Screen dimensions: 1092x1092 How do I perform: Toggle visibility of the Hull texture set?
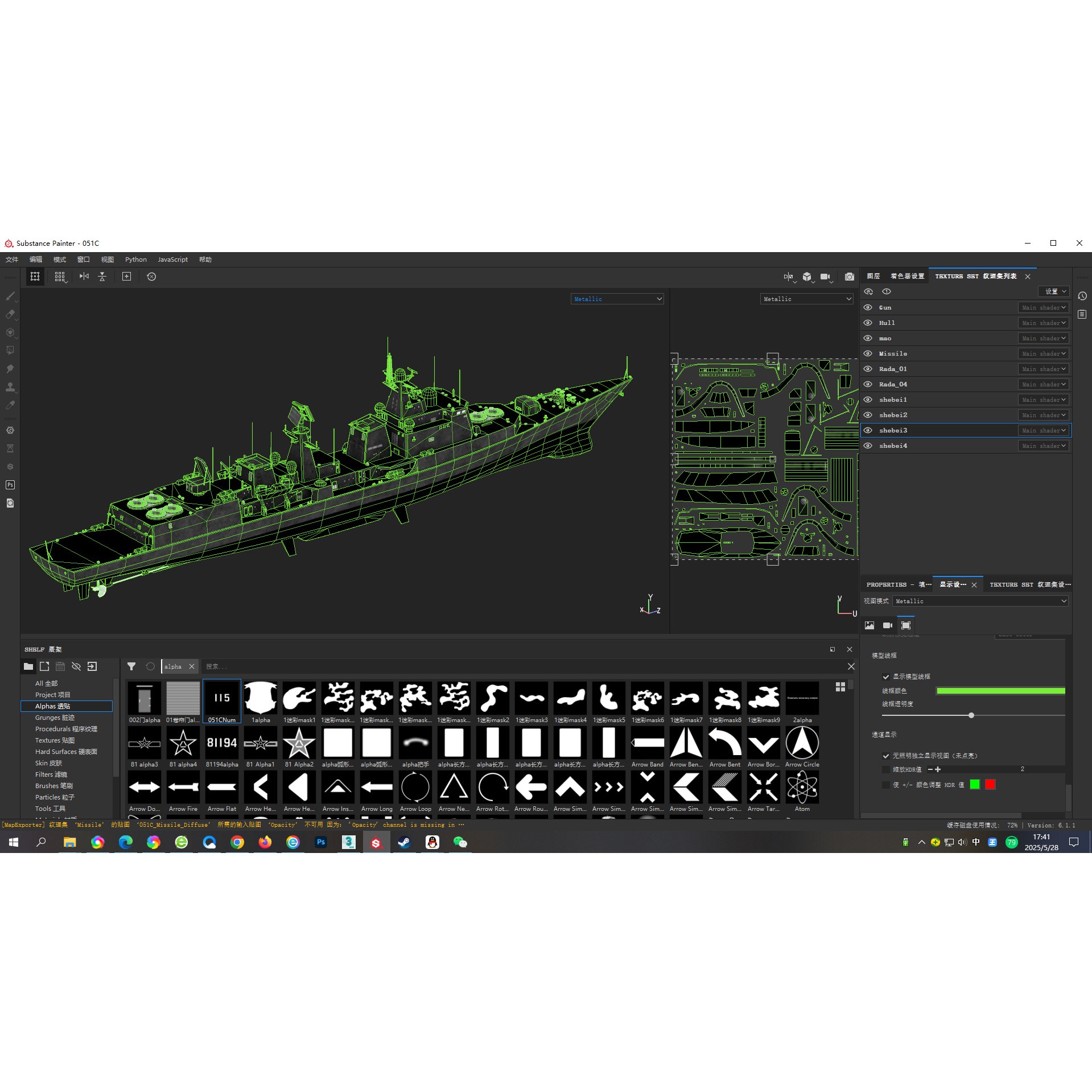click(868, 323)
